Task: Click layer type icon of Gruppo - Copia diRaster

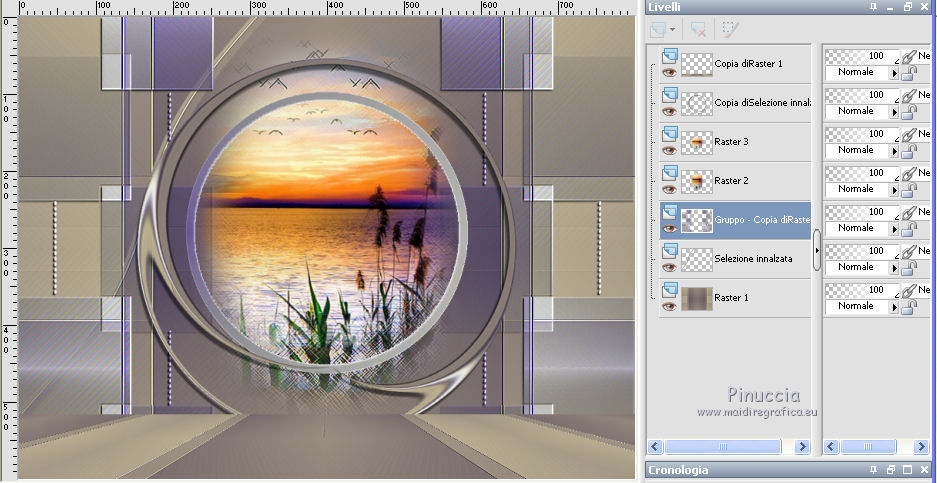Action: coord(669,211)
